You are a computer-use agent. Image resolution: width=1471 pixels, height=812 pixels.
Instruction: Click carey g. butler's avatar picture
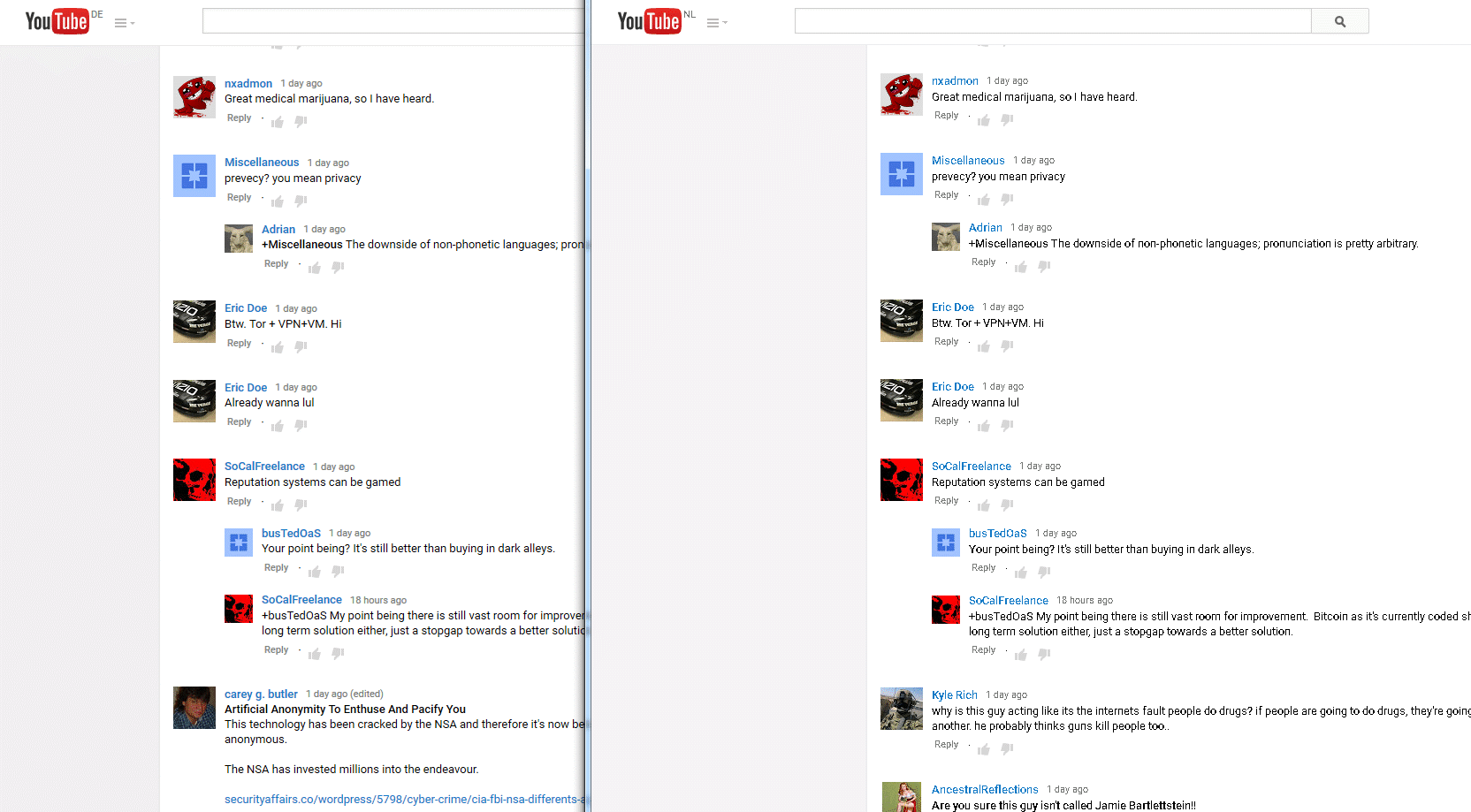click(194, 708)
